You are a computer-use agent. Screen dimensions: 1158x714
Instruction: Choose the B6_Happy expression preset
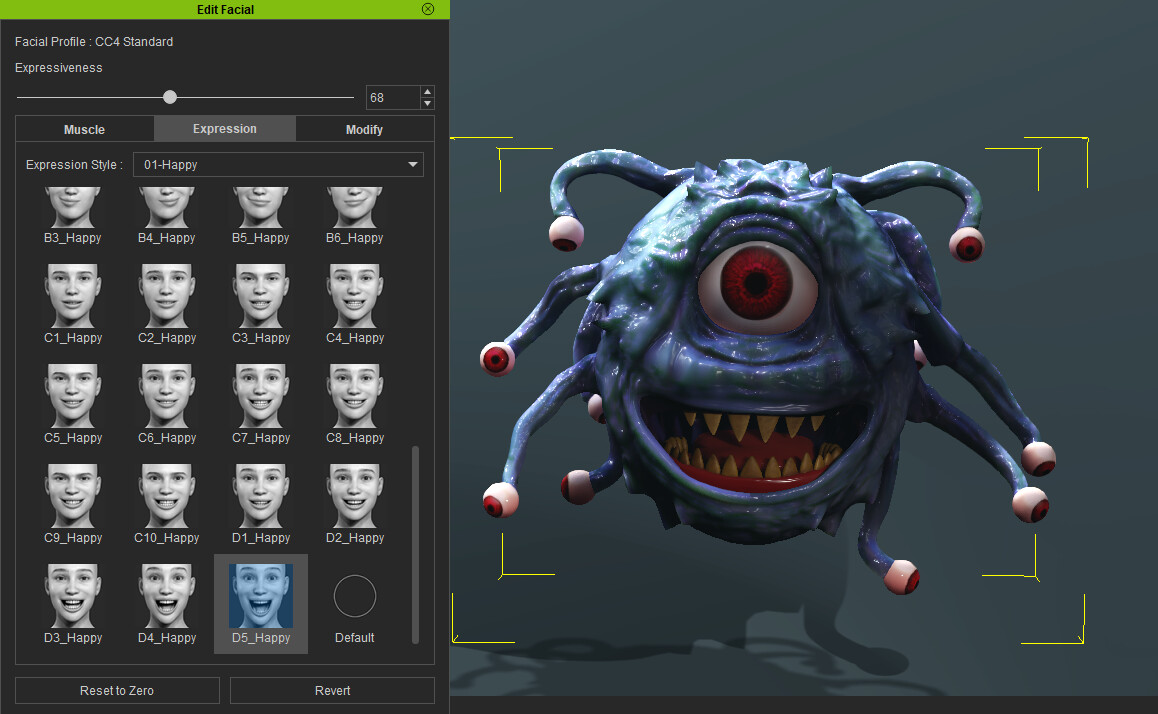coord(355,208)
